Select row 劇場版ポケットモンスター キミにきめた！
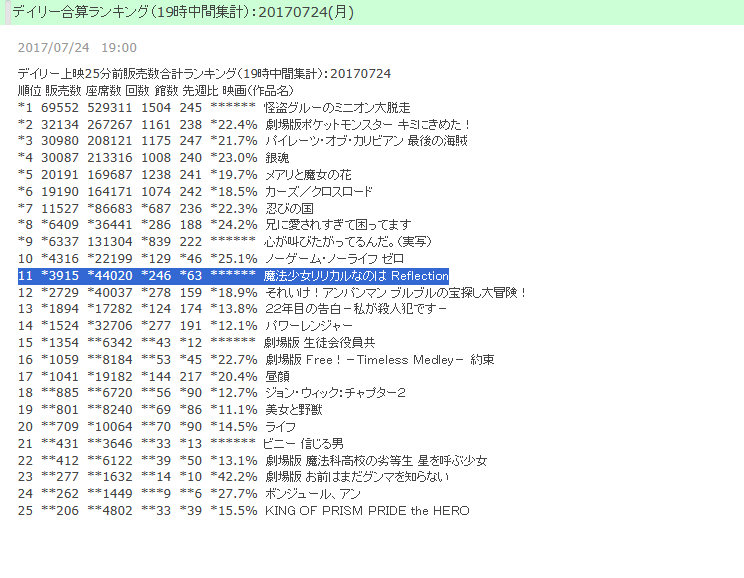 pos(244,124)
